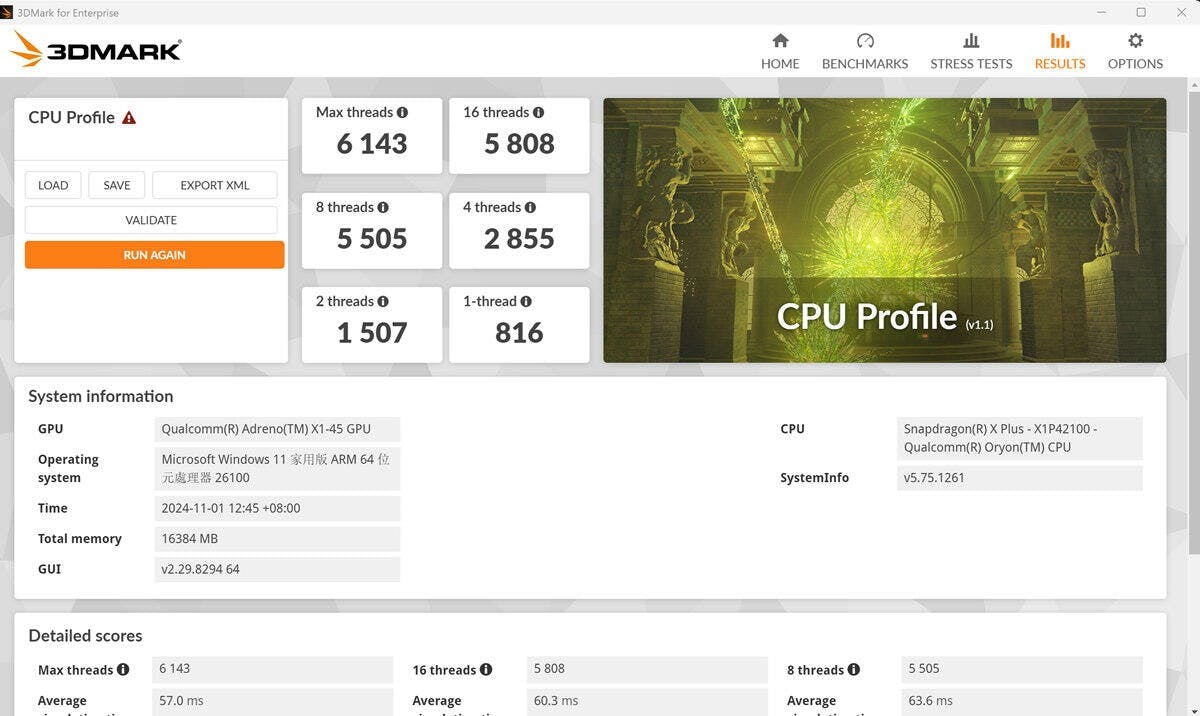
Task: Click info icon next to 16 threads tile
Action: 538,113
